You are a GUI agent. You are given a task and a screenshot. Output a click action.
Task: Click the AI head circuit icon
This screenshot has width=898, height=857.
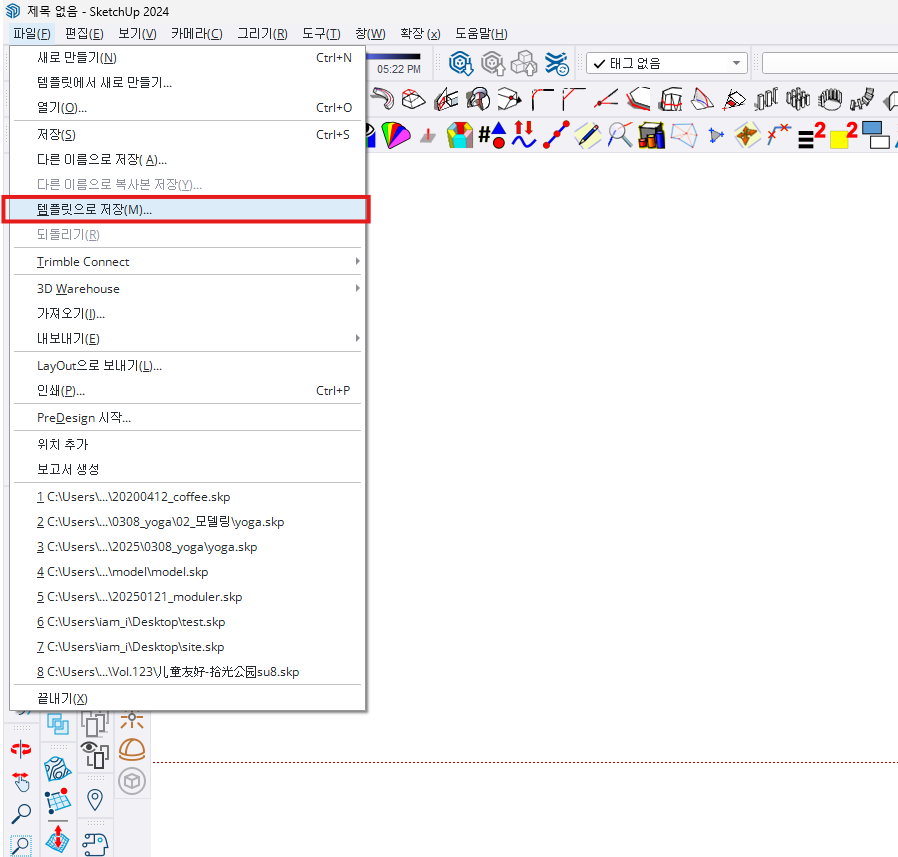tap(95, 844)
